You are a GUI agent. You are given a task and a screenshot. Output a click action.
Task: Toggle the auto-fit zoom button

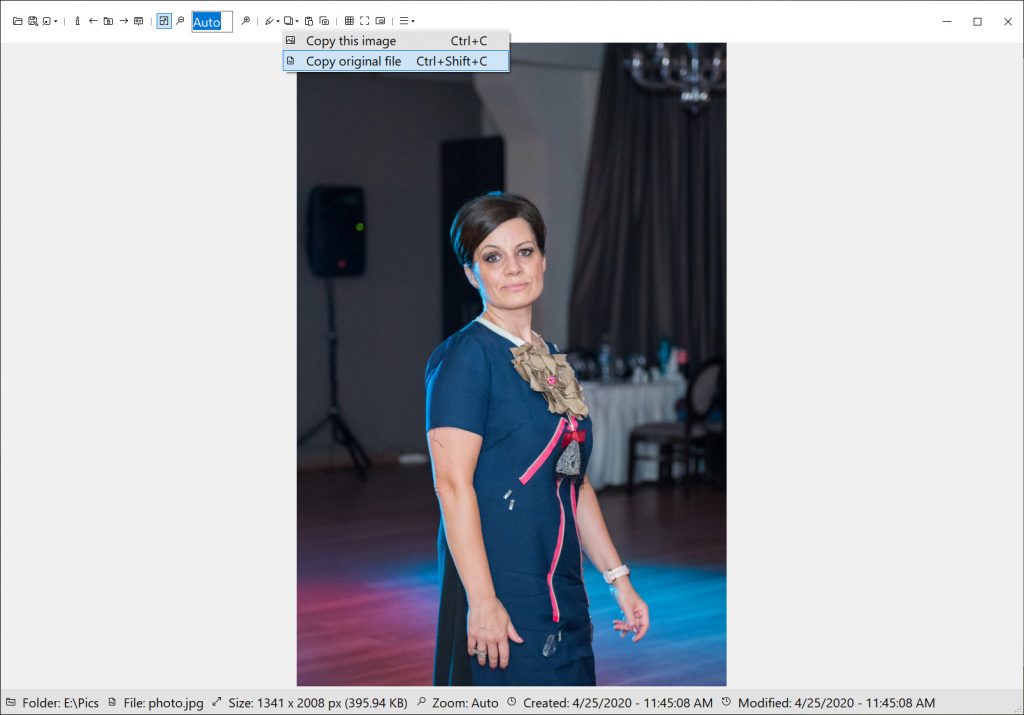click(164, 21)
